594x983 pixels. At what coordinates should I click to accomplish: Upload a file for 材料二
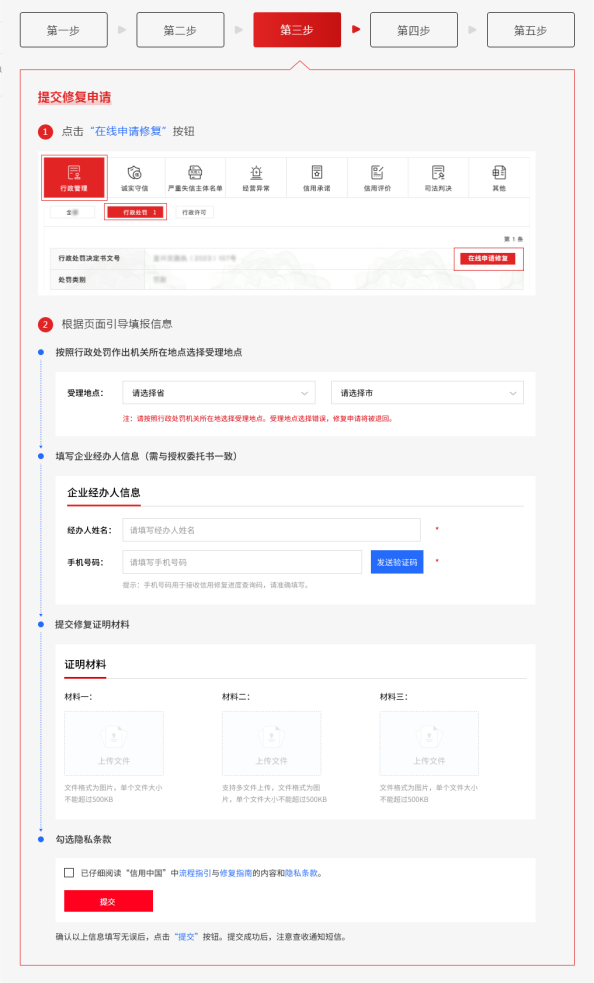[272, 744]
